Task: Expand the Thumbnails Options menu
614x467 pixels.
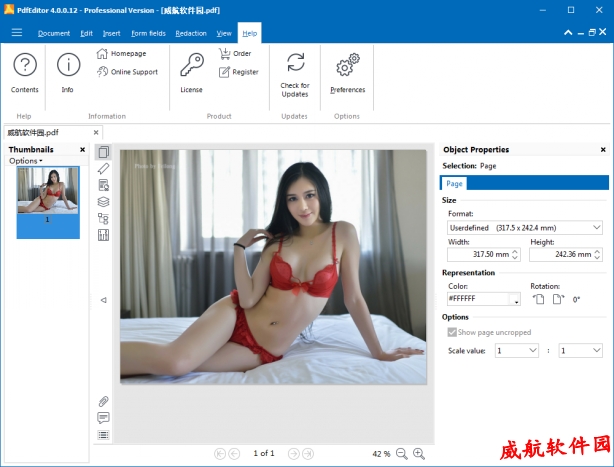Action: [26, 161]
